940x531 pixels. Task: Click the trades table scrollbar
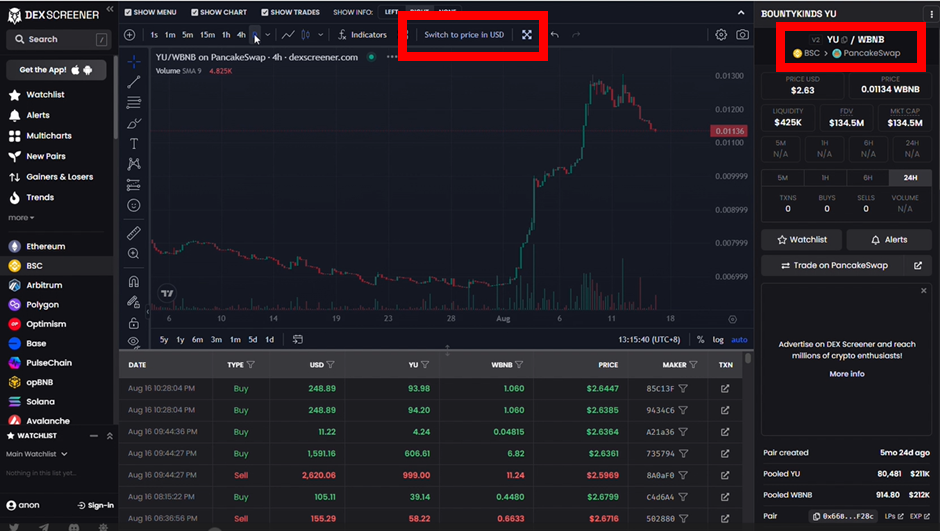coord(748,358)
